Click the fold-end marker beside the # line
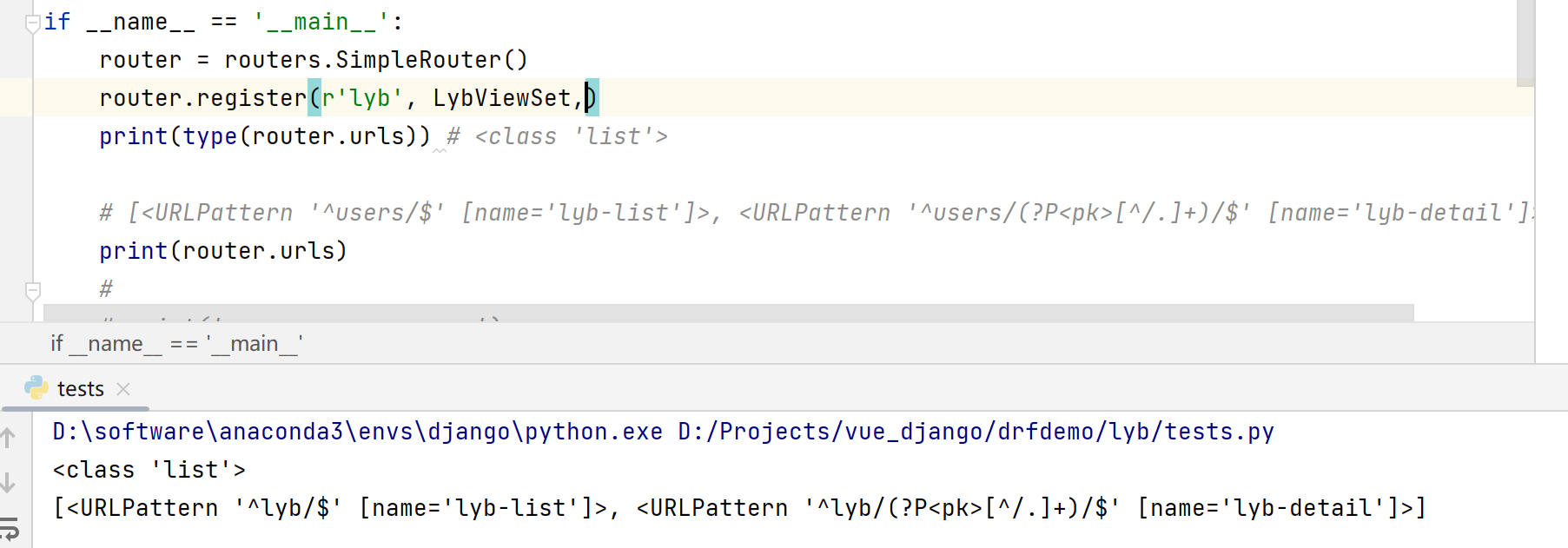 pos(33,290)
